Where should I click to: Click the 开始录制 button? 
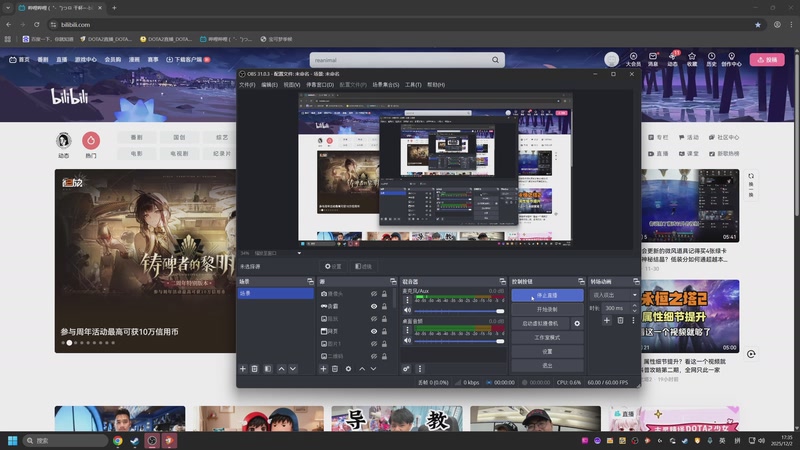click(547, 310)
